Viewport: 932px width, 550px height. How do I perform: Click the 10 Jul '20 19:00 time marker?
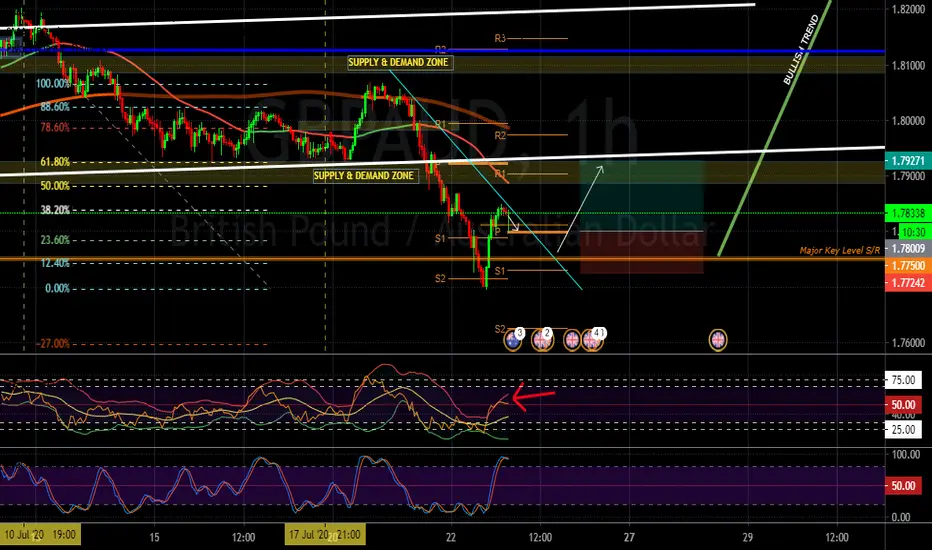40,535
